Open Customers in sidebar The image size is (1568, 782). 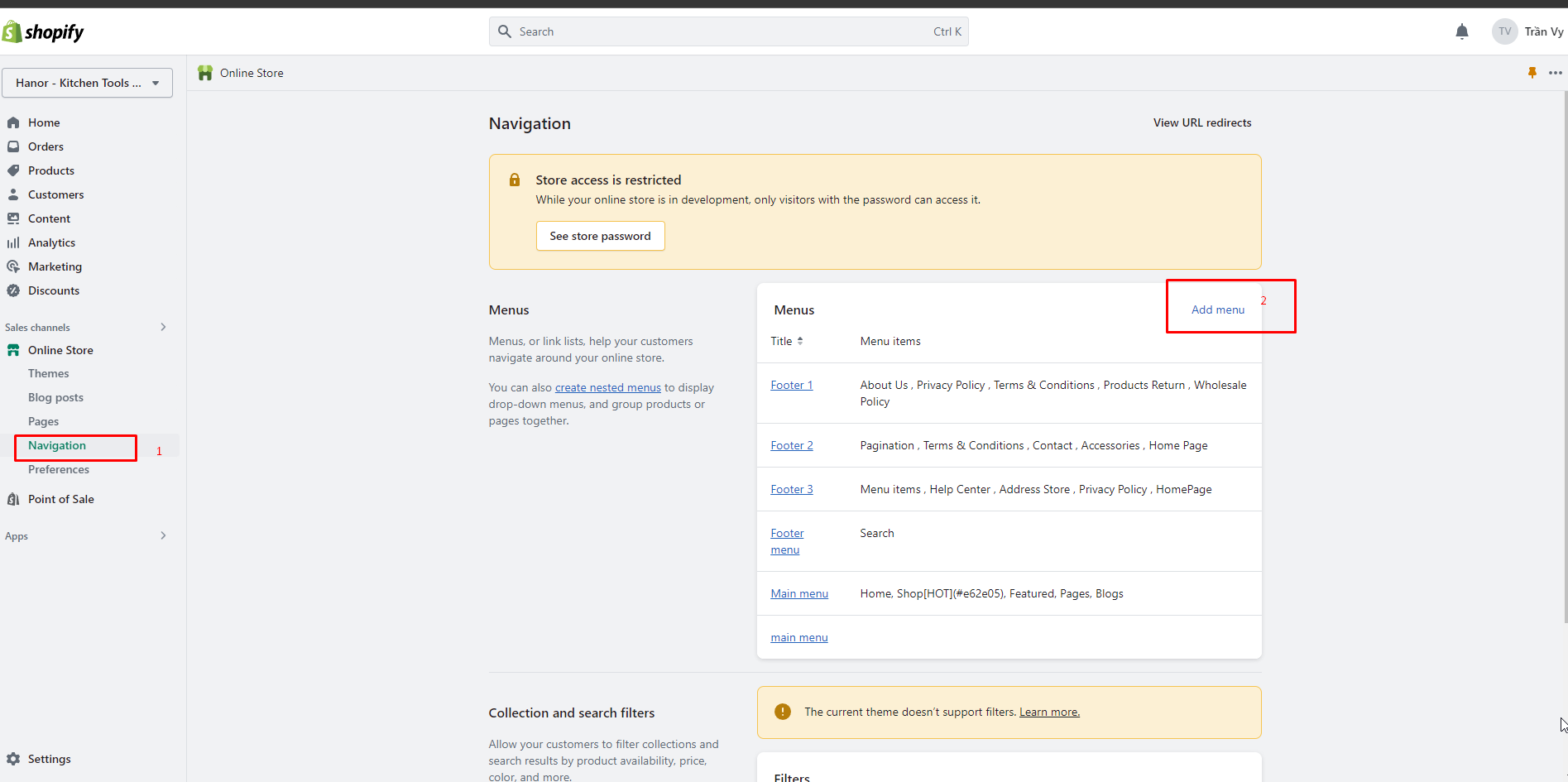tap(56, 194)
